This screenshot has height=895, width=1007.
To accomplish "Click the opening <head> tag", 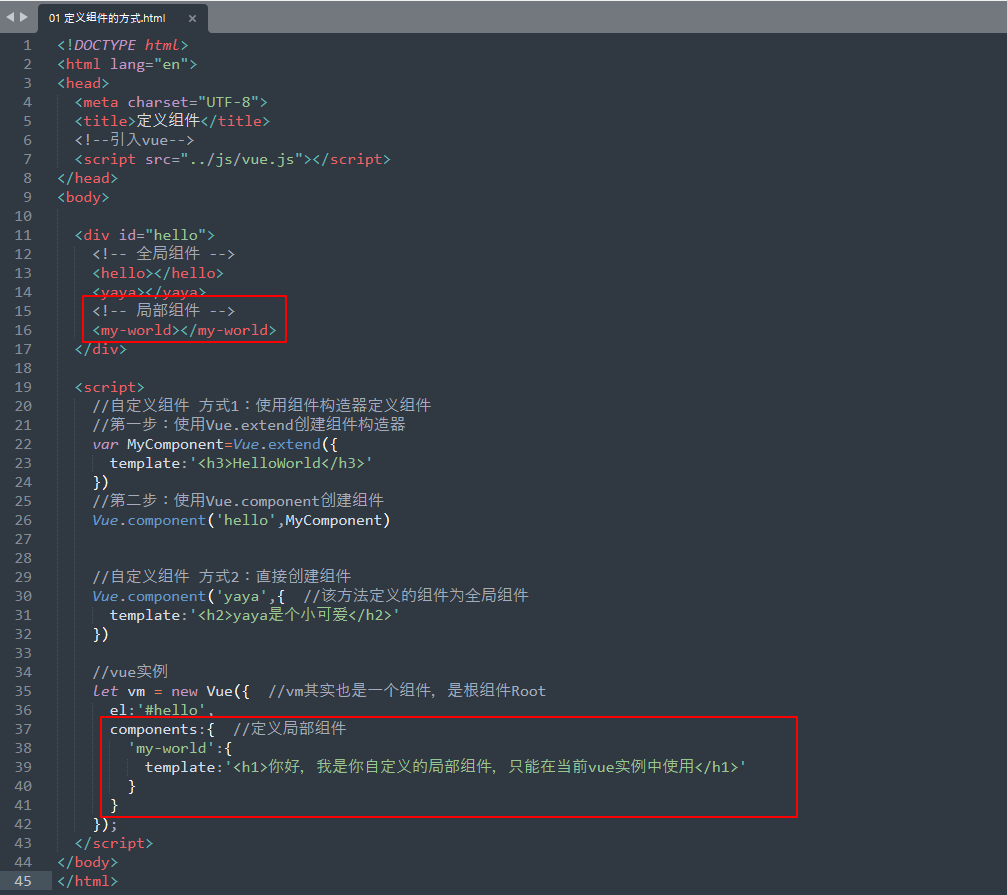I will coord(83,83).
